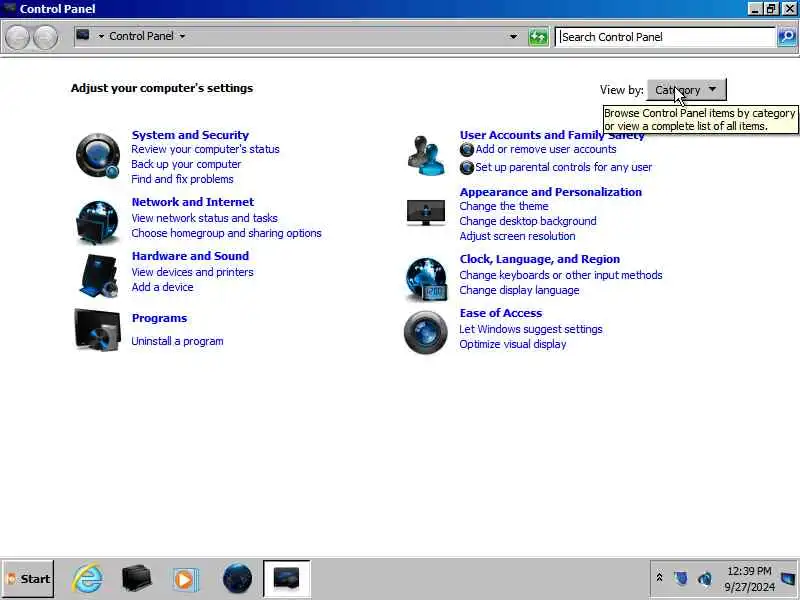The height and width of the screenshot is (600, 800).
Task: Click the Add a device link
Action: [162, 287]
